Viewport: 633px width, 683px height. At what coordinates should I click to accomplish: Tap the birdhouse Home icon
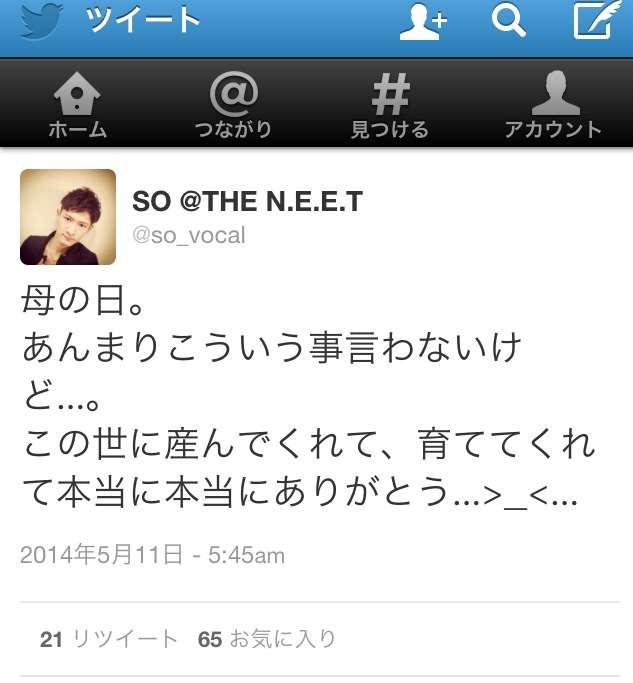pyautogui.click(x=77, y=94)
